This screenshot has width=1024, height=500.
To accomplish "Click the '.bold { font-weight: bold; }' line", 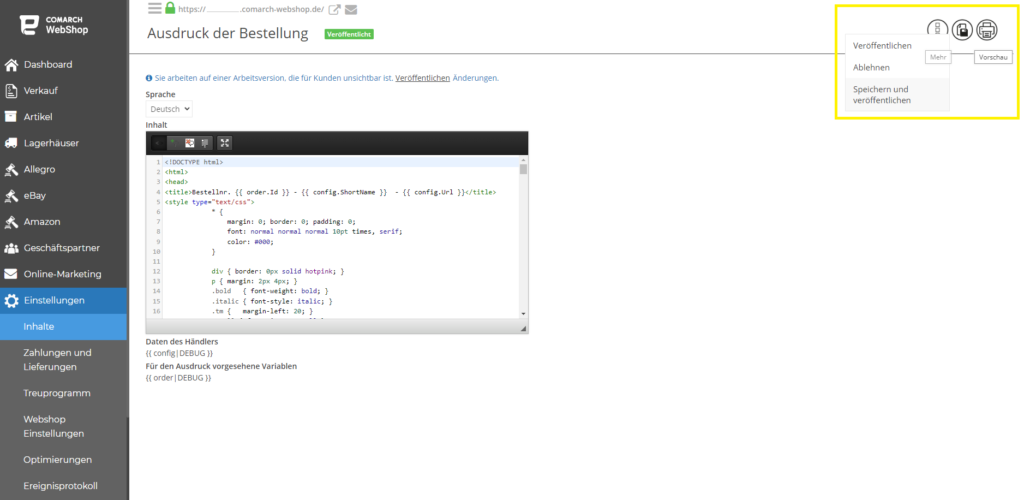I will point(270,290).
